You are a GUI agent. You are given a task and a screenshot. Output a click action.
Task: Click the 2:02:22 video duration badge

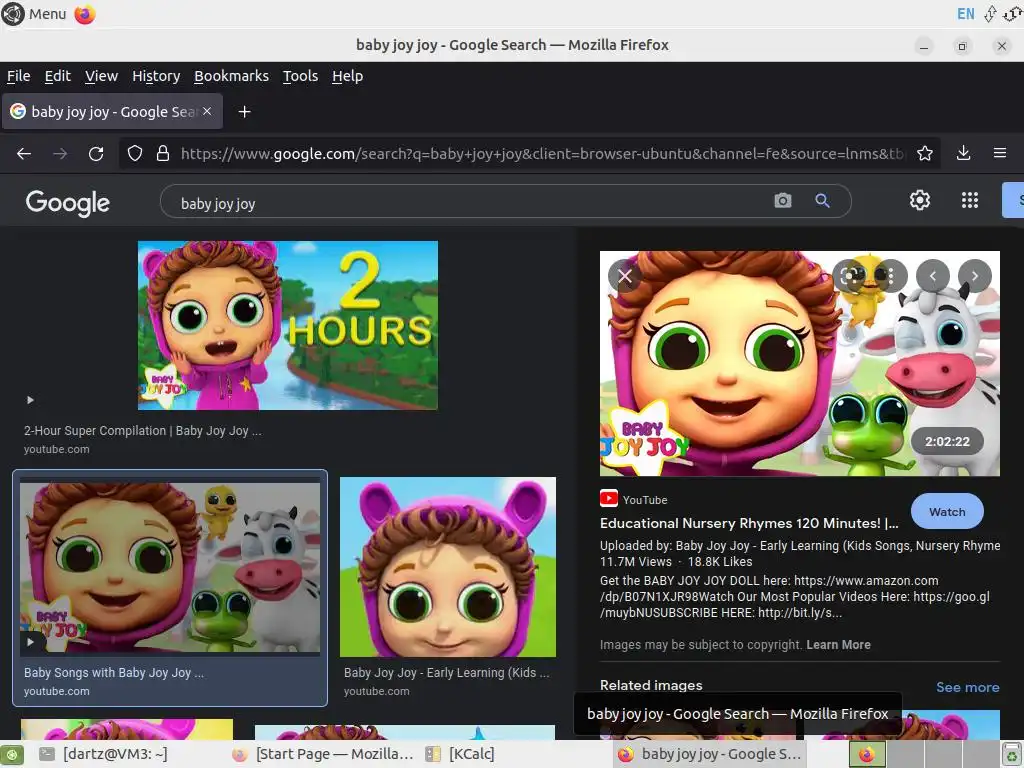pyautogui.click(x=947, y=441)
